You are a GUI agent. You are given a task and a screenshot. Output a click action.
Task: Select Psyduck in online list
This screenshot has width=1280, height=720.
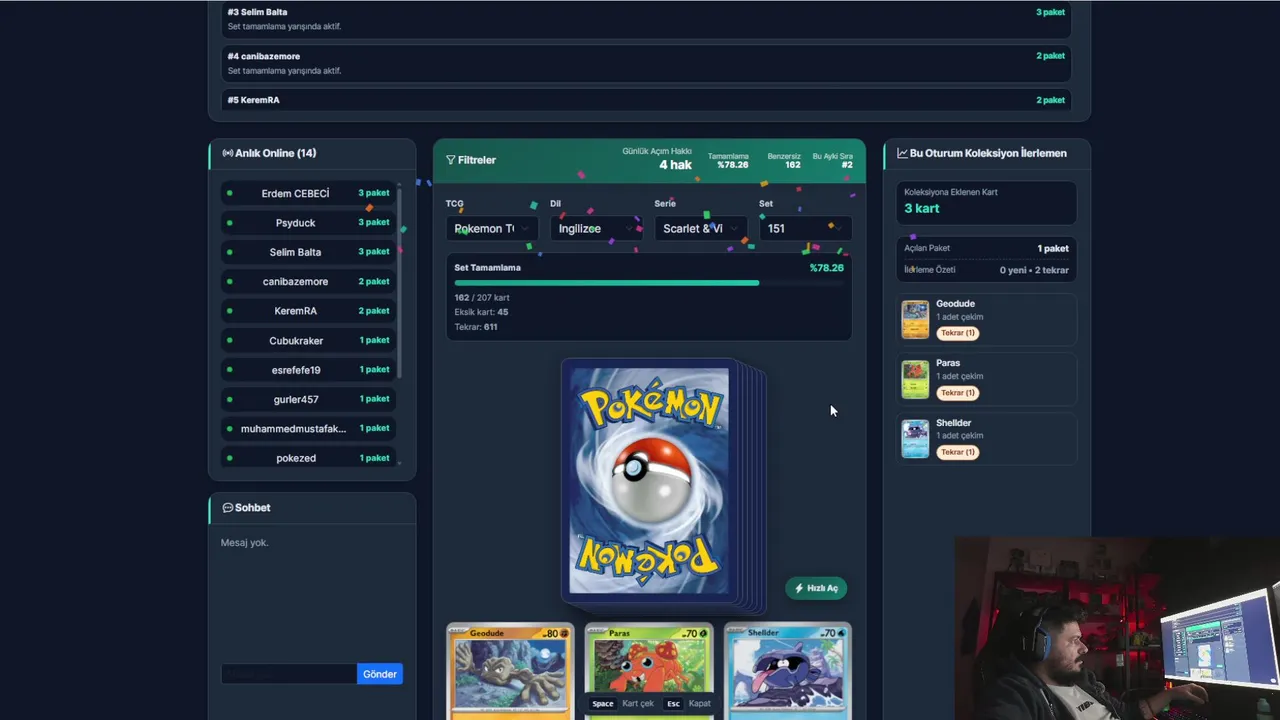point(310,223)
